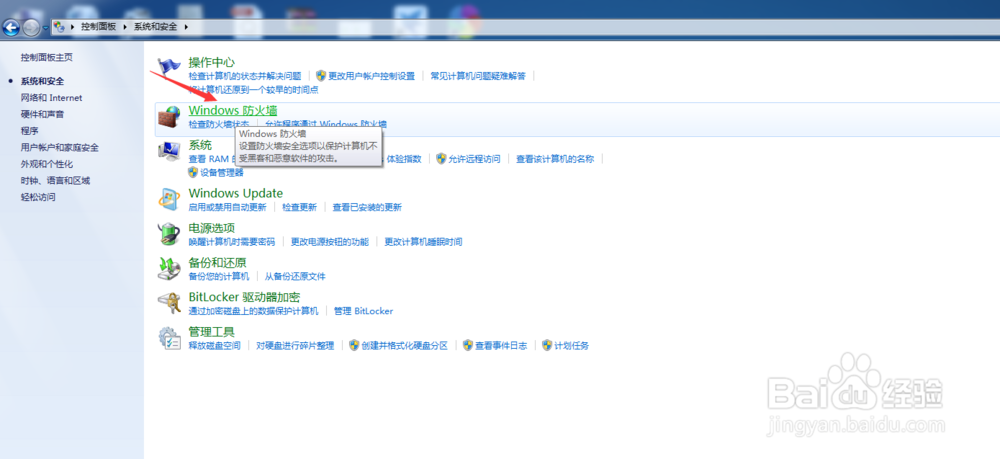Screen dimensions: 1000x459
Task: Select 系统和安全 breadcrumb in address bar
Action: [x=156, y=27]
